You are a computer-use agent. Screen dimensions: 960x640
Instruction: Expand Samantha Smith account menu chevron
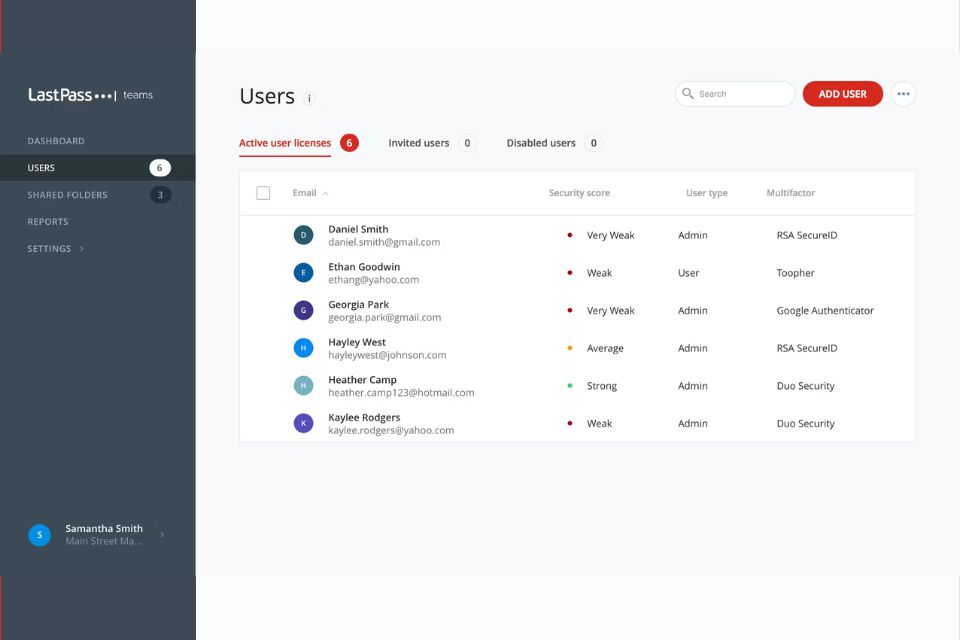pyautogui.click(x=162, y=535)
